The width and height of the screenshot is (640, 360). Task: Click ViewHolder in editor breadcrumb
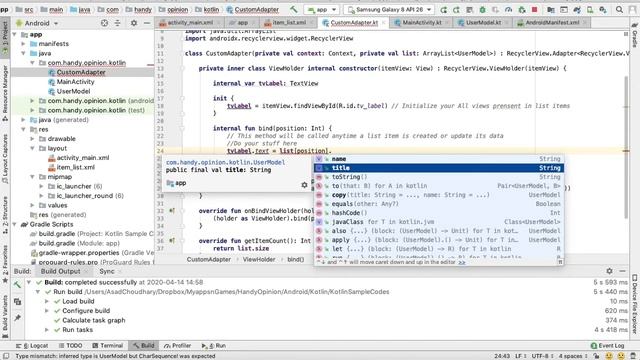pyautogui.click(x=259, y=259)
